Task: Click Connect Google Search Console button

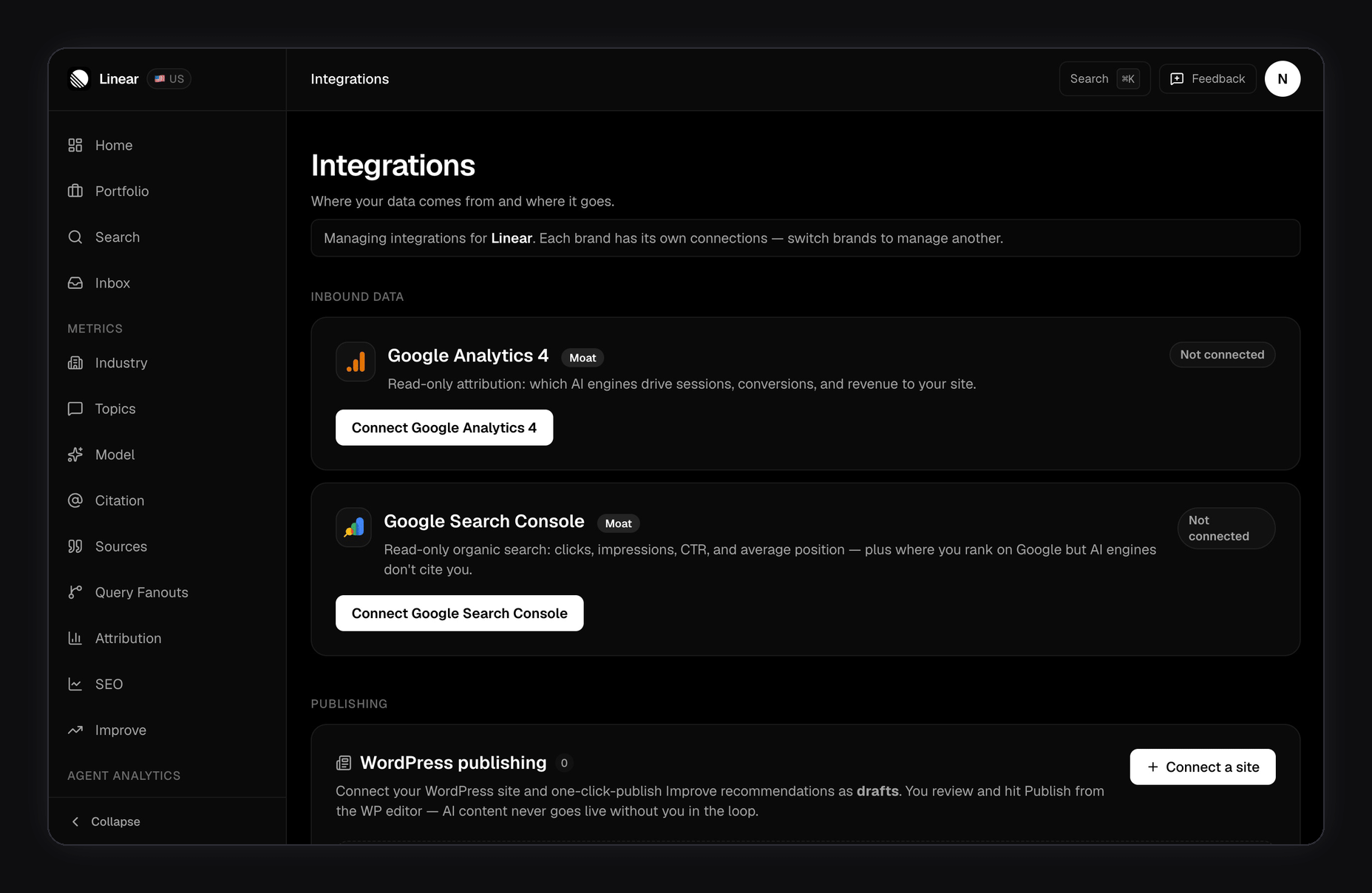Action: 460,613
